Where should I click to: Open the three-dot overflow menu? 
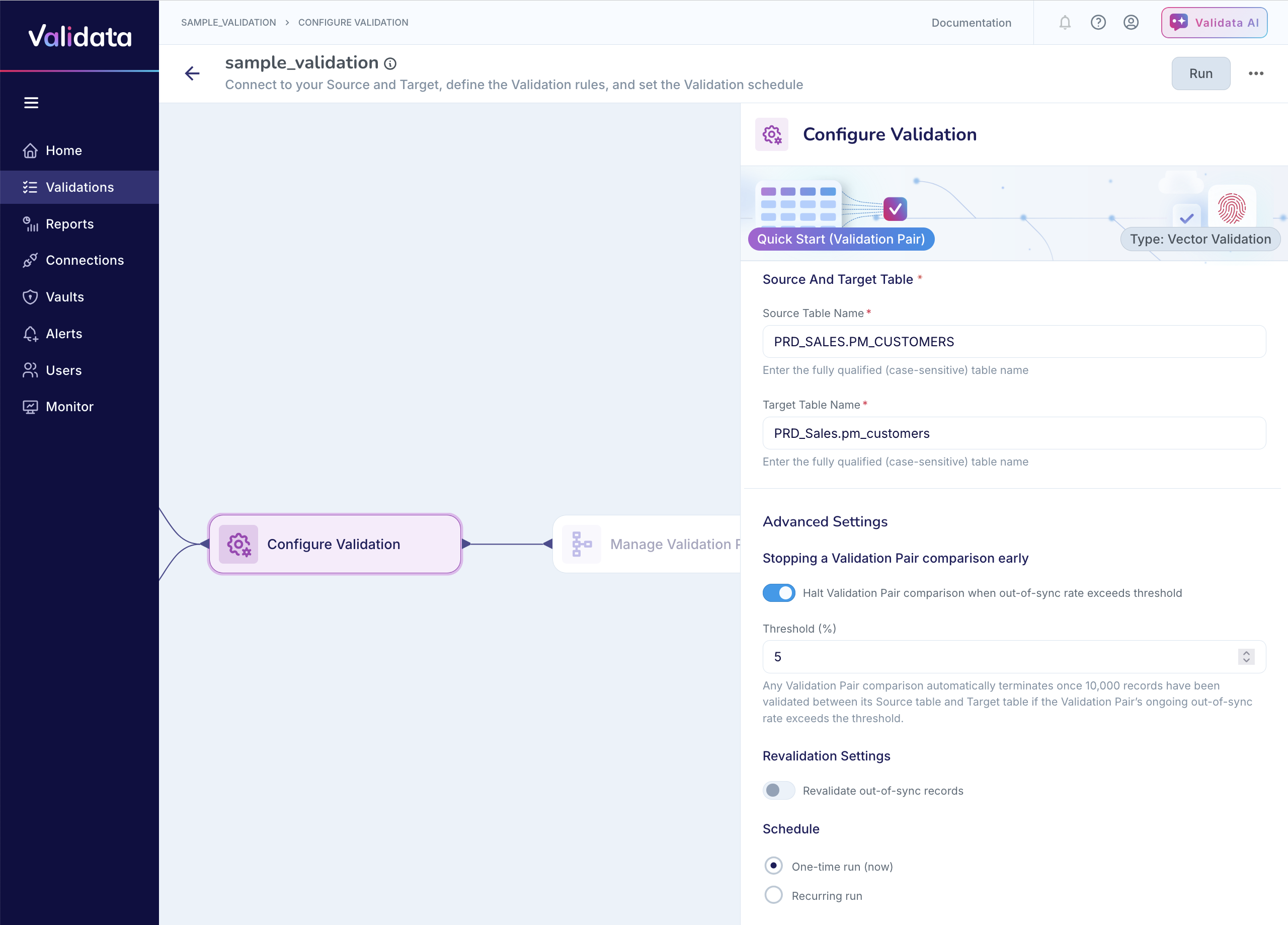pyautogui.click(x=1256, y=73)
